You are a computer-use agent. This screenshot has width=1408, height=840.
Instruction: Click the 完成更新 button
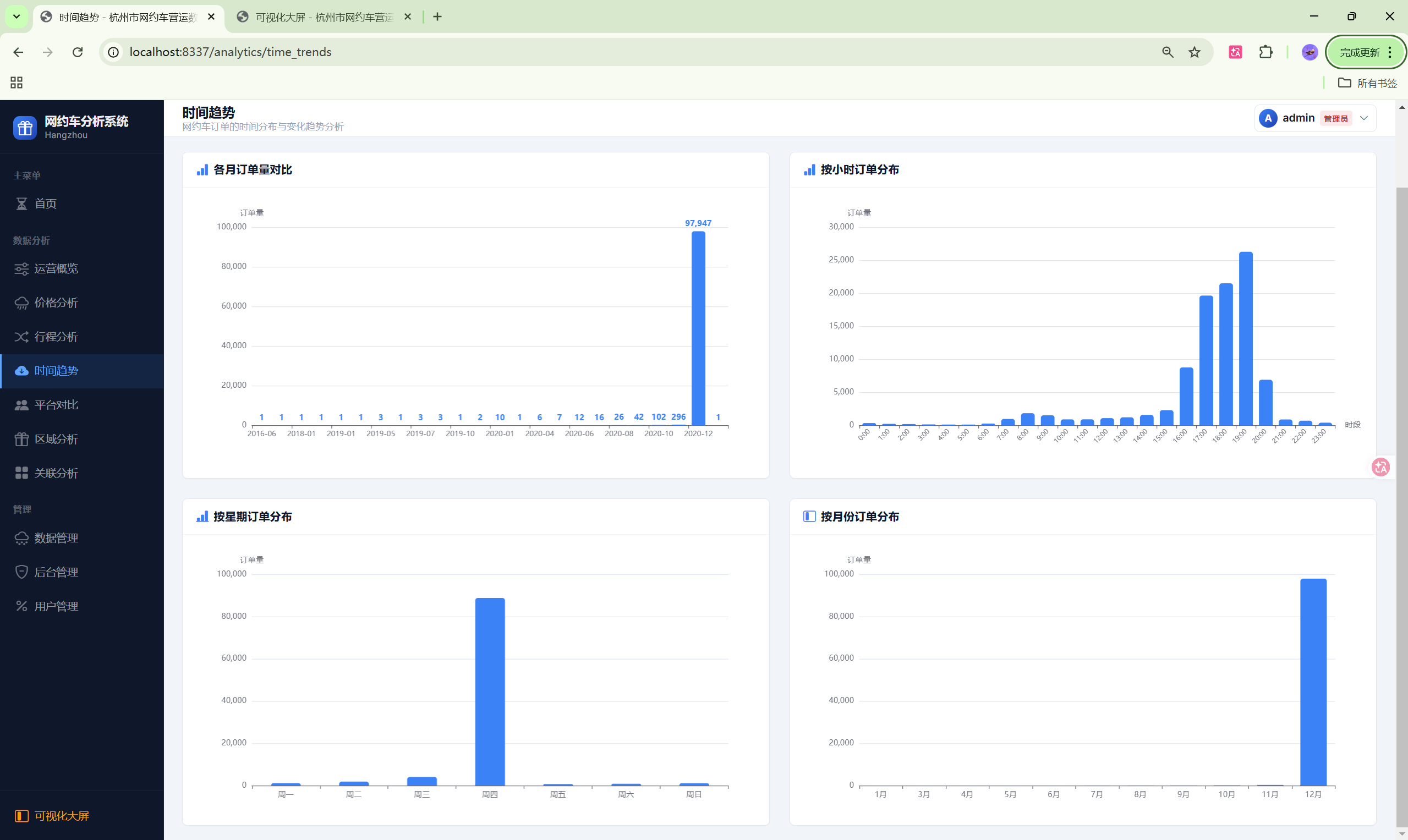(x=1360, y=52)
